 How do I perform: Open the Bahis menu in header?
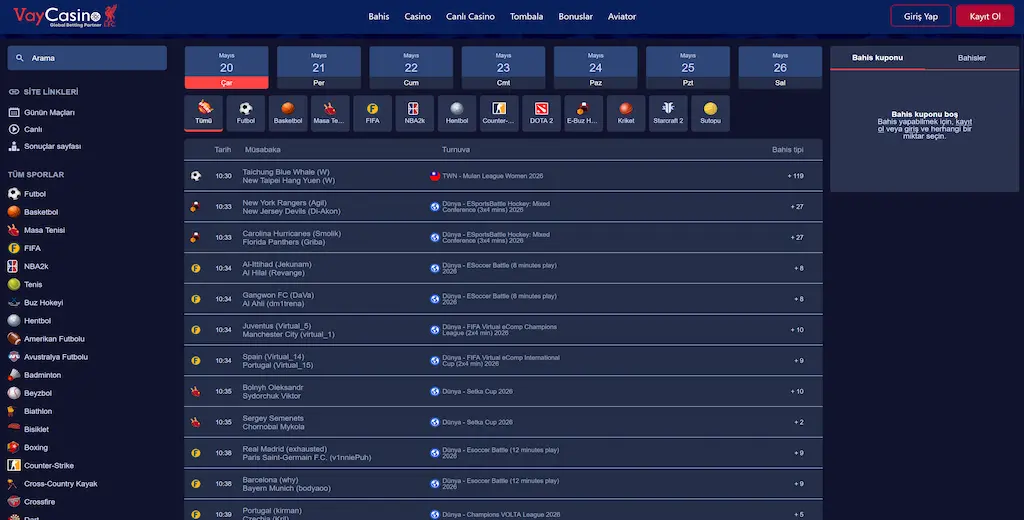(x=379, y=16)
